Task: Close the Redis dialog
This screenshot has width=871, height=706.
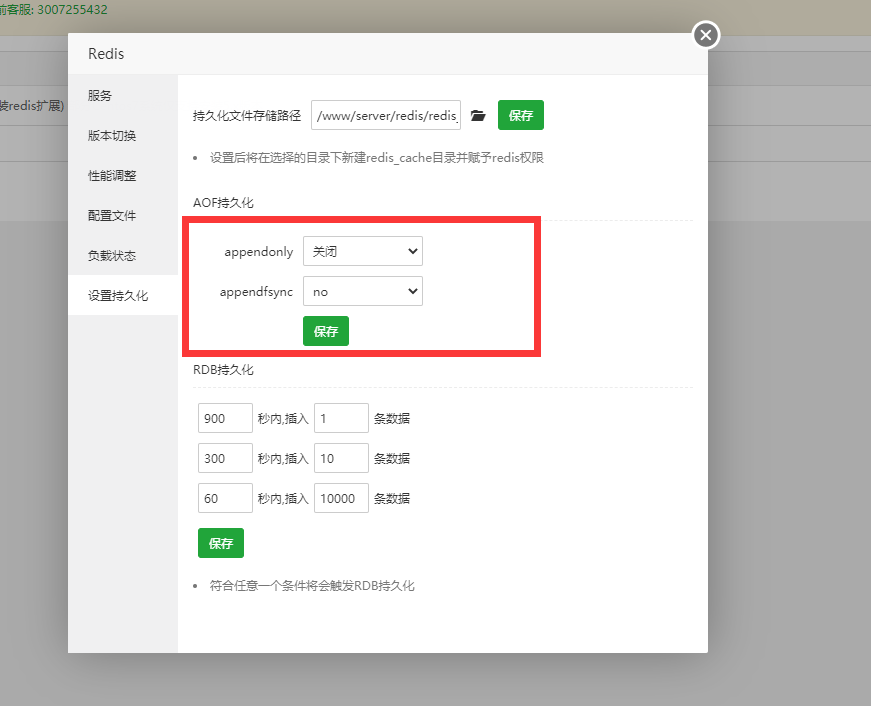Action: (x=706, y=36)
